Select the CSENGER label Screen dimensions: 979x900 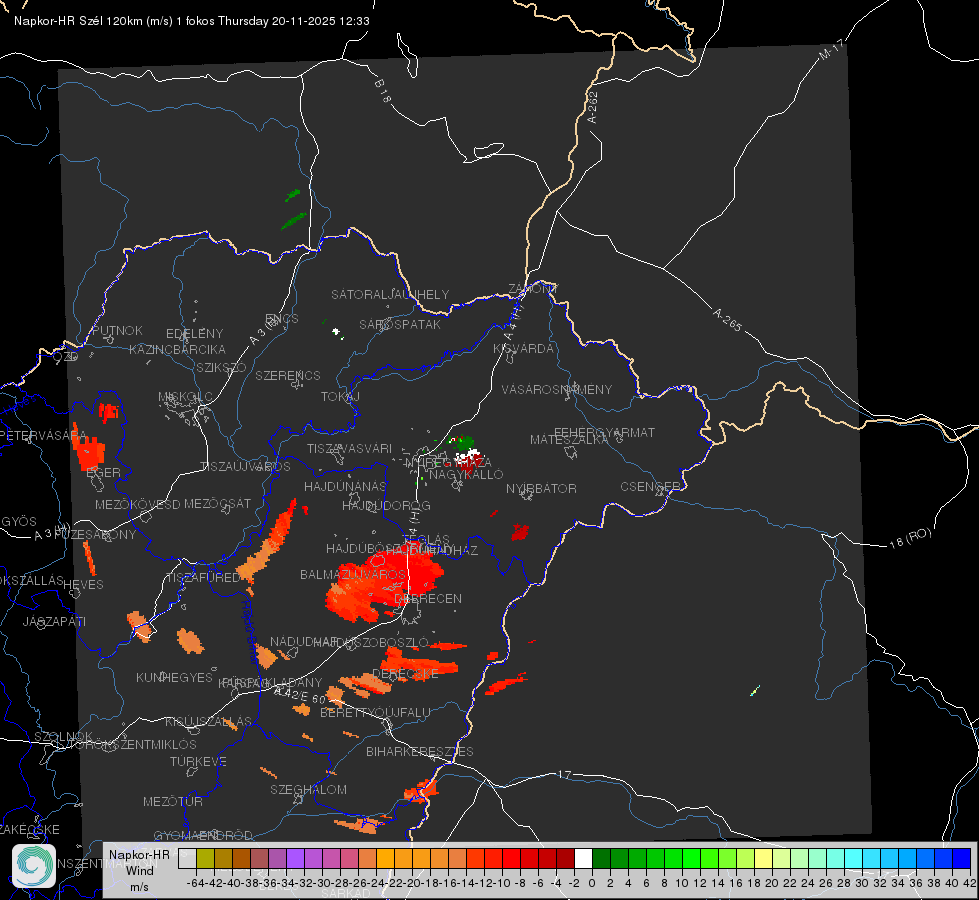[x=650, y=487]
